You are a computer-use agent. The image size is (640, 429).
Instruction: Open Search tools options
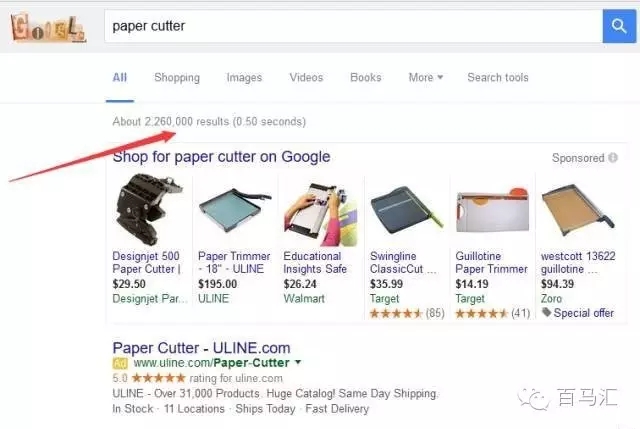tap(498, 77)
